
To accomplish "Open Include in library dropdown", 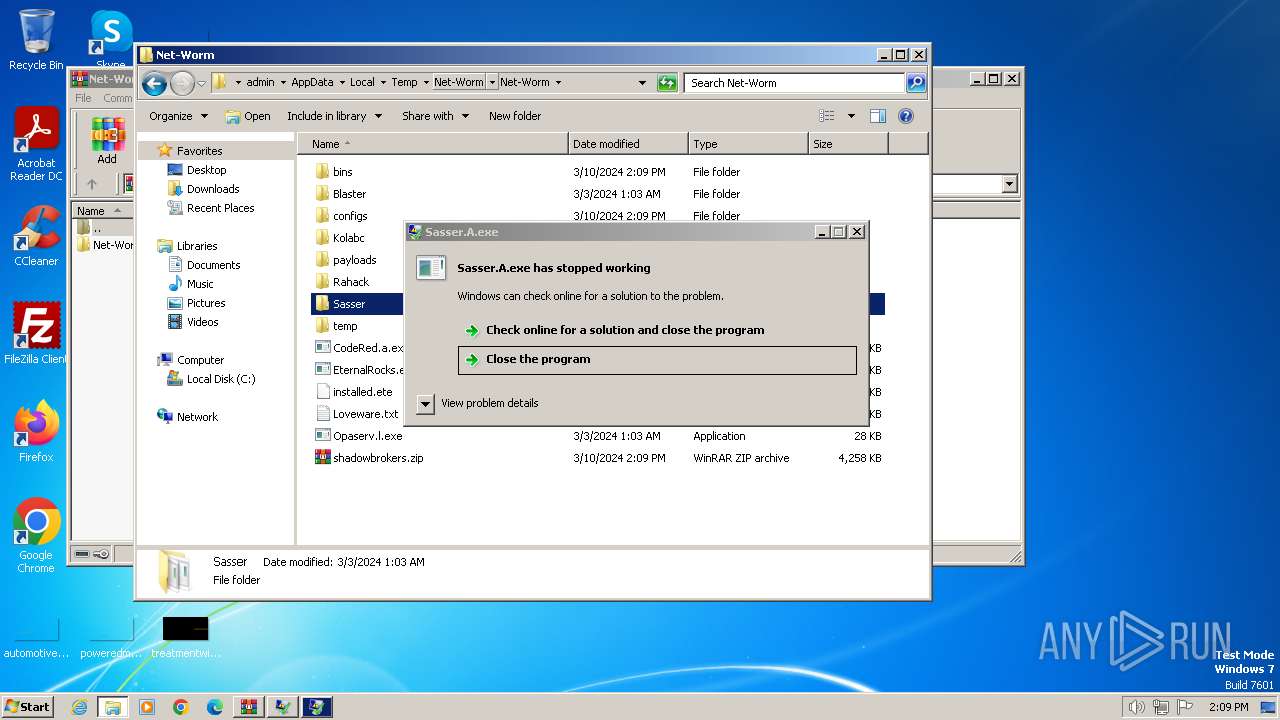I will [335, 116].
